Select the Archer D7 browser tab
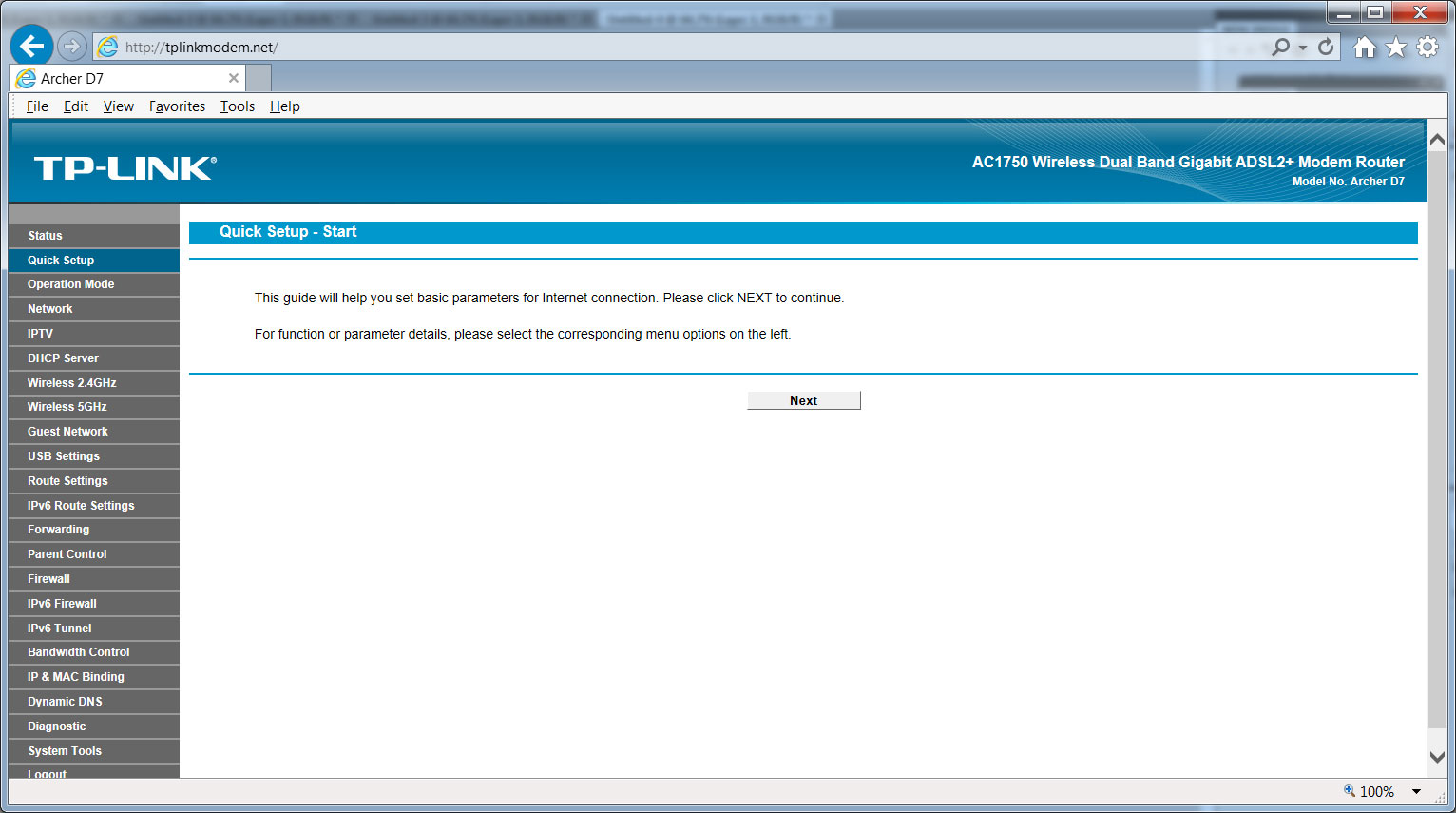Screen dimensions: 1456x813 click(x=127, y=78)
